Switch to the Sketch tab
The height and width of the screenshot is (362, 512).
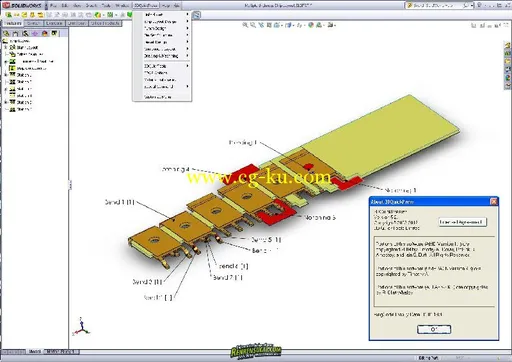pyautogui.click(x=34, y=23)
